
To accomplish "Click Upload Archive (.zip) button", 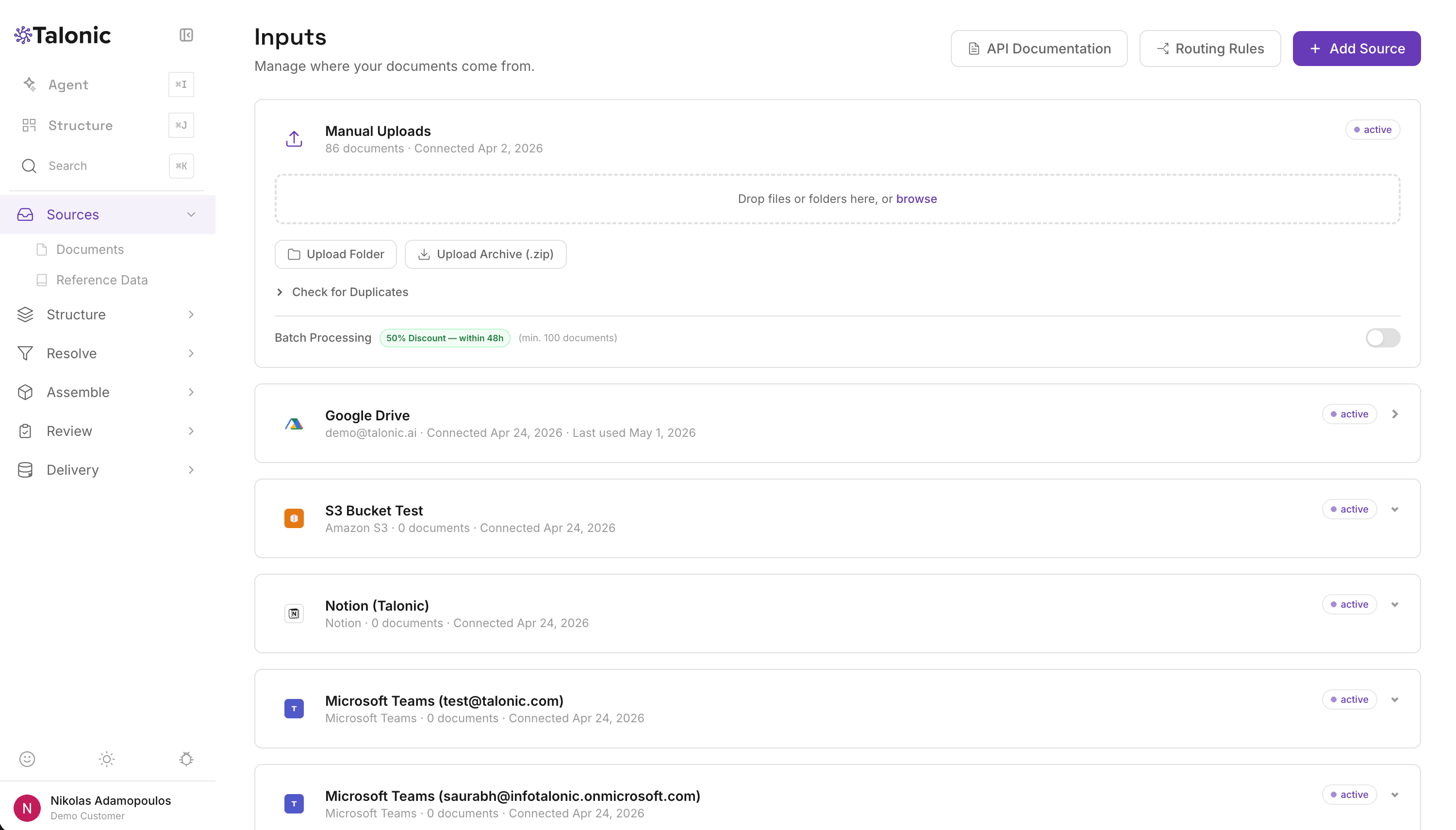I will [485, 254].
